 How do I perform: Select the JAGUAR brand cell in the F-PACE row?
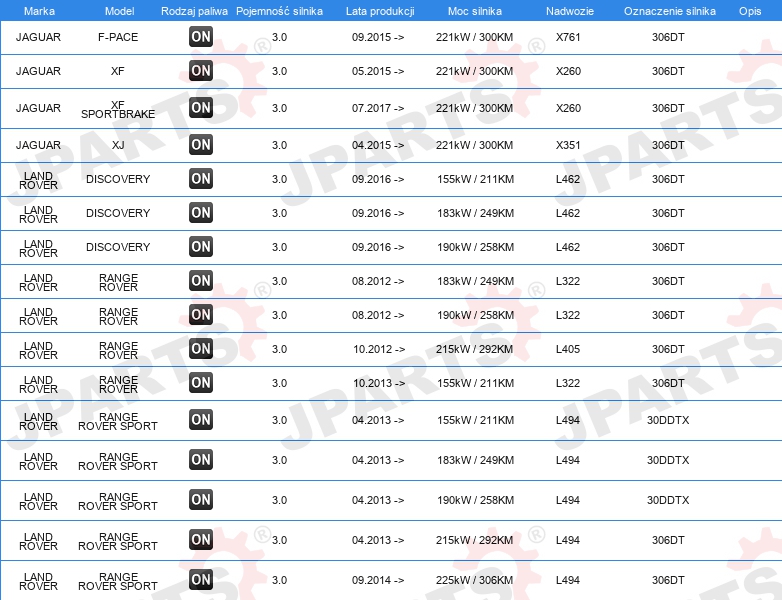[x=38, y=37]
